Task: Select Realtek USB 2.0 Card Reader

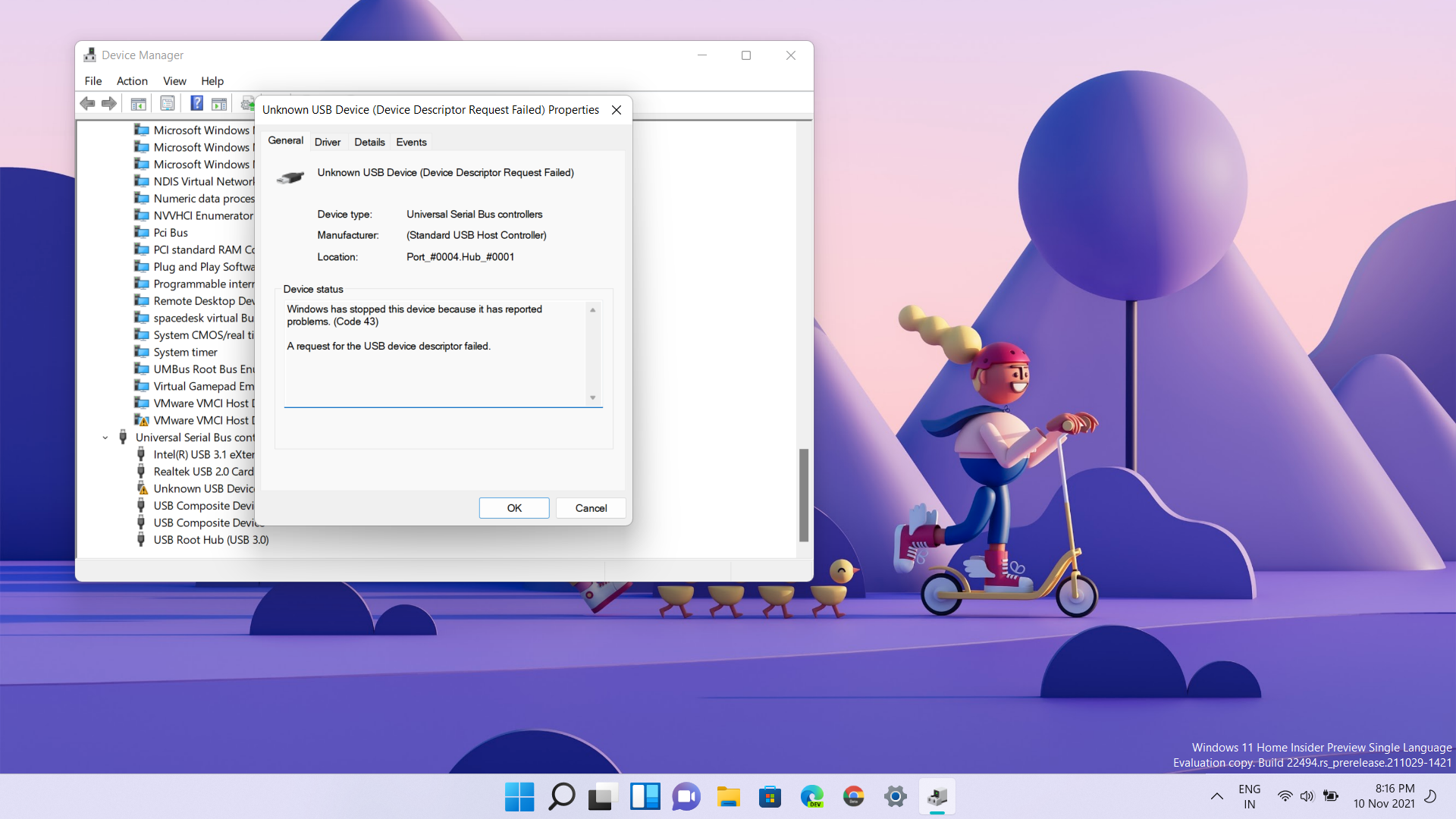Action: (x=196, y=472)
